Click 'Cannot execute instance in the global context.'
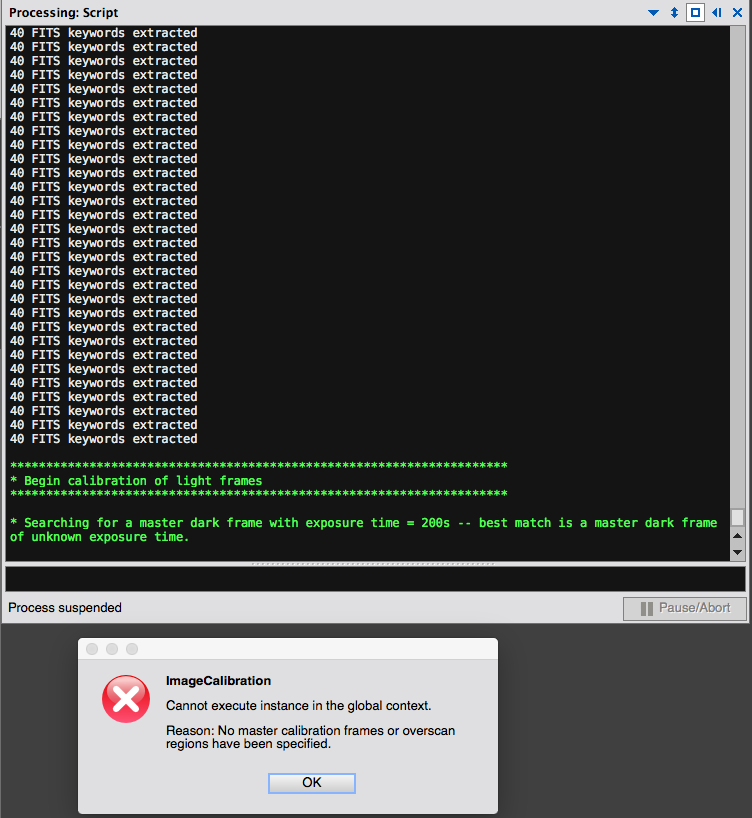The image size is (752, 818). pyautogui.click(x=299, y=706)
